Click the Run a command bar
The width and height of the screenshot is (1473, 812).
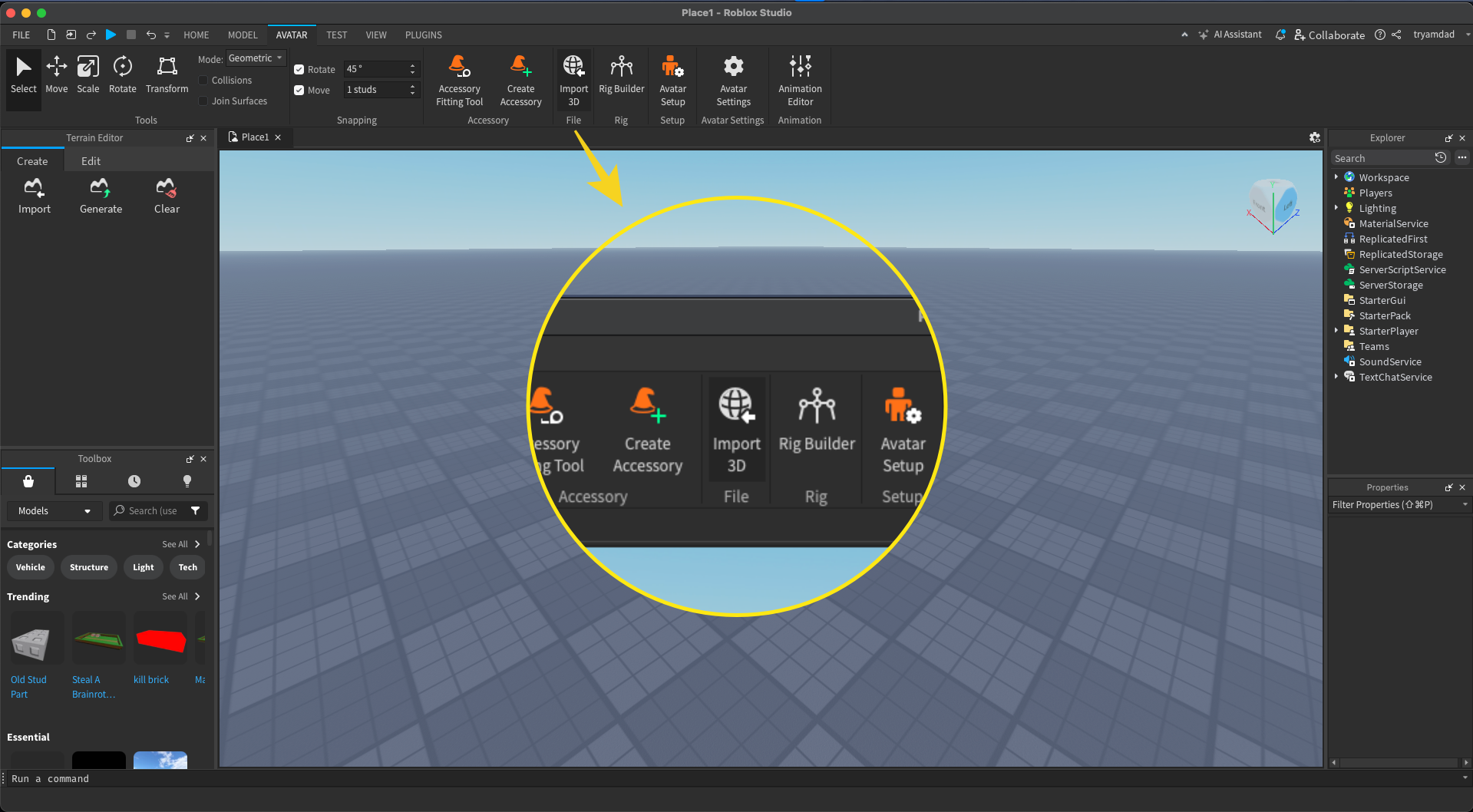tap(733, 778)
